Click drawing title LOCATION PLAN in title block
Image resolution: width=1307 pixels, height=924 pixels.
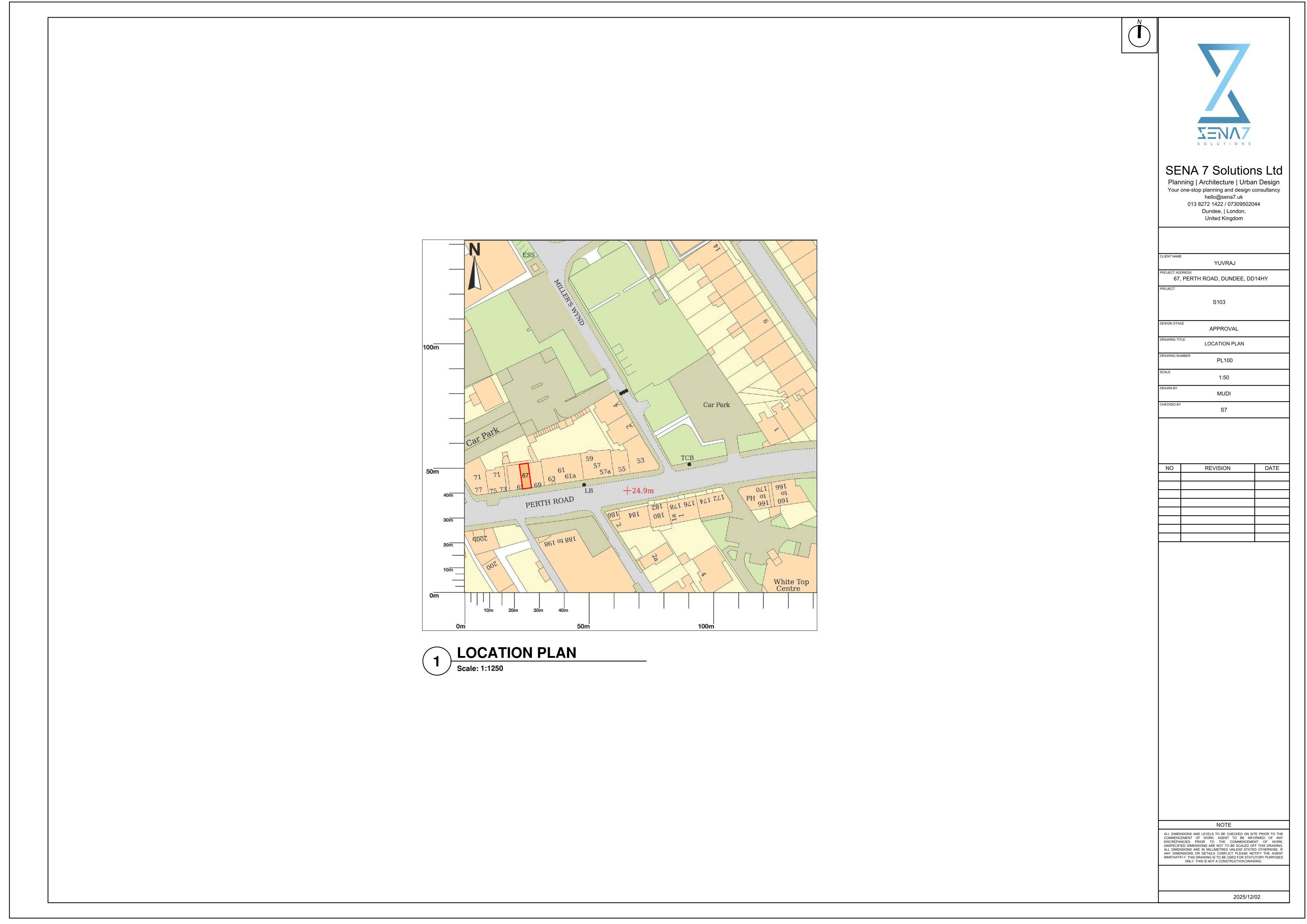click(x=1224, y=344)
